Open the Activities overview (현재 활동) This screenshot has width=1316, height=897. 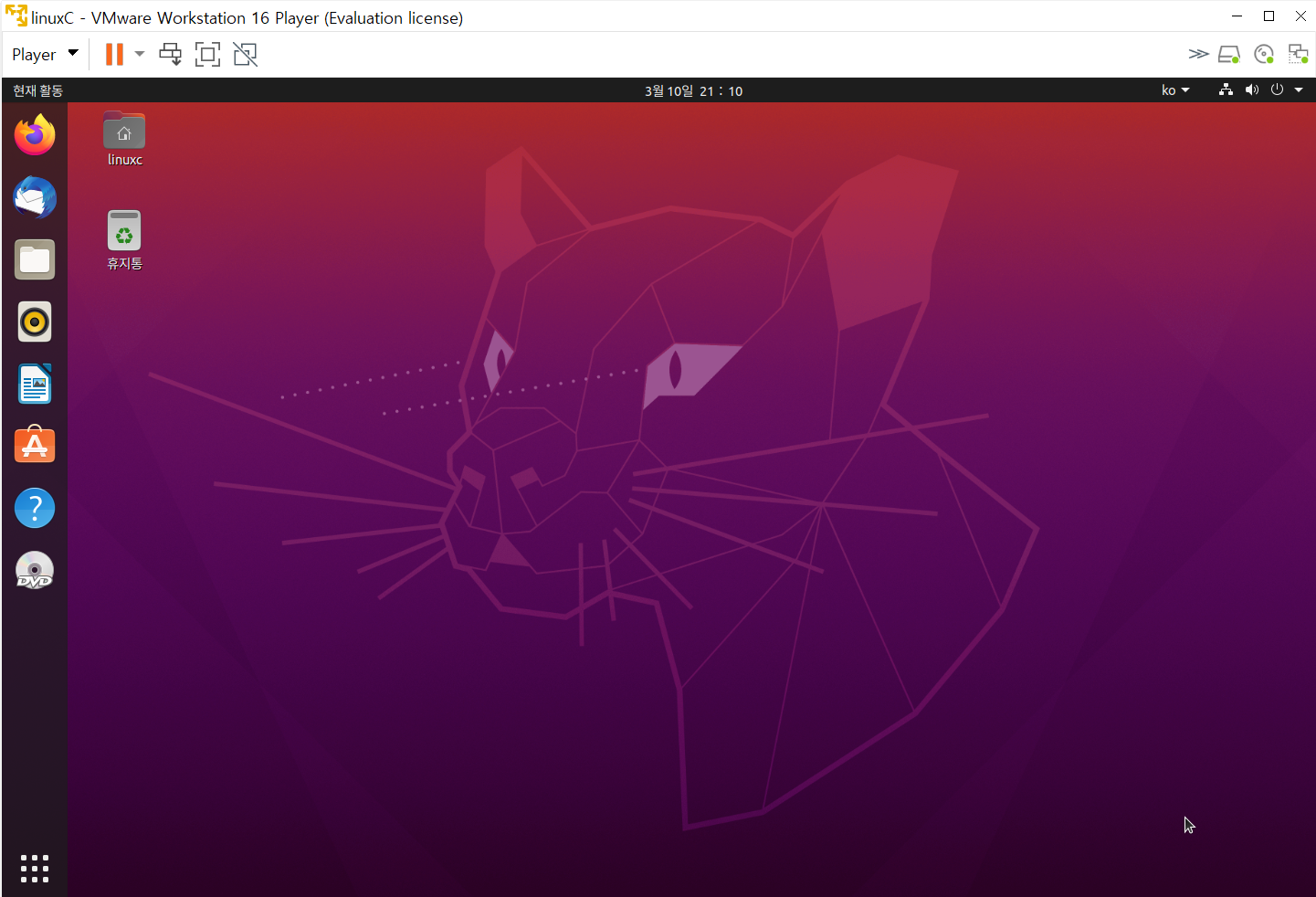tap(37, 90)
